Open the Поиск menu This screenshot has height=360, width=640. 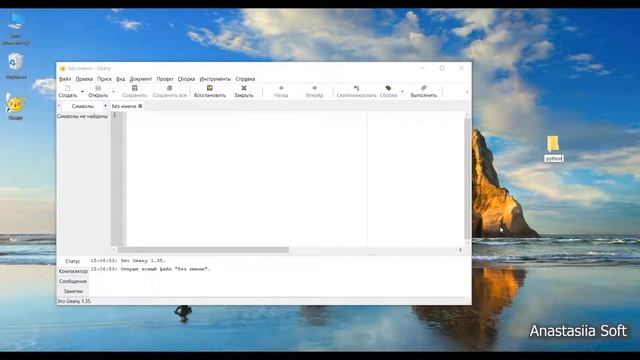coord(104,79)
